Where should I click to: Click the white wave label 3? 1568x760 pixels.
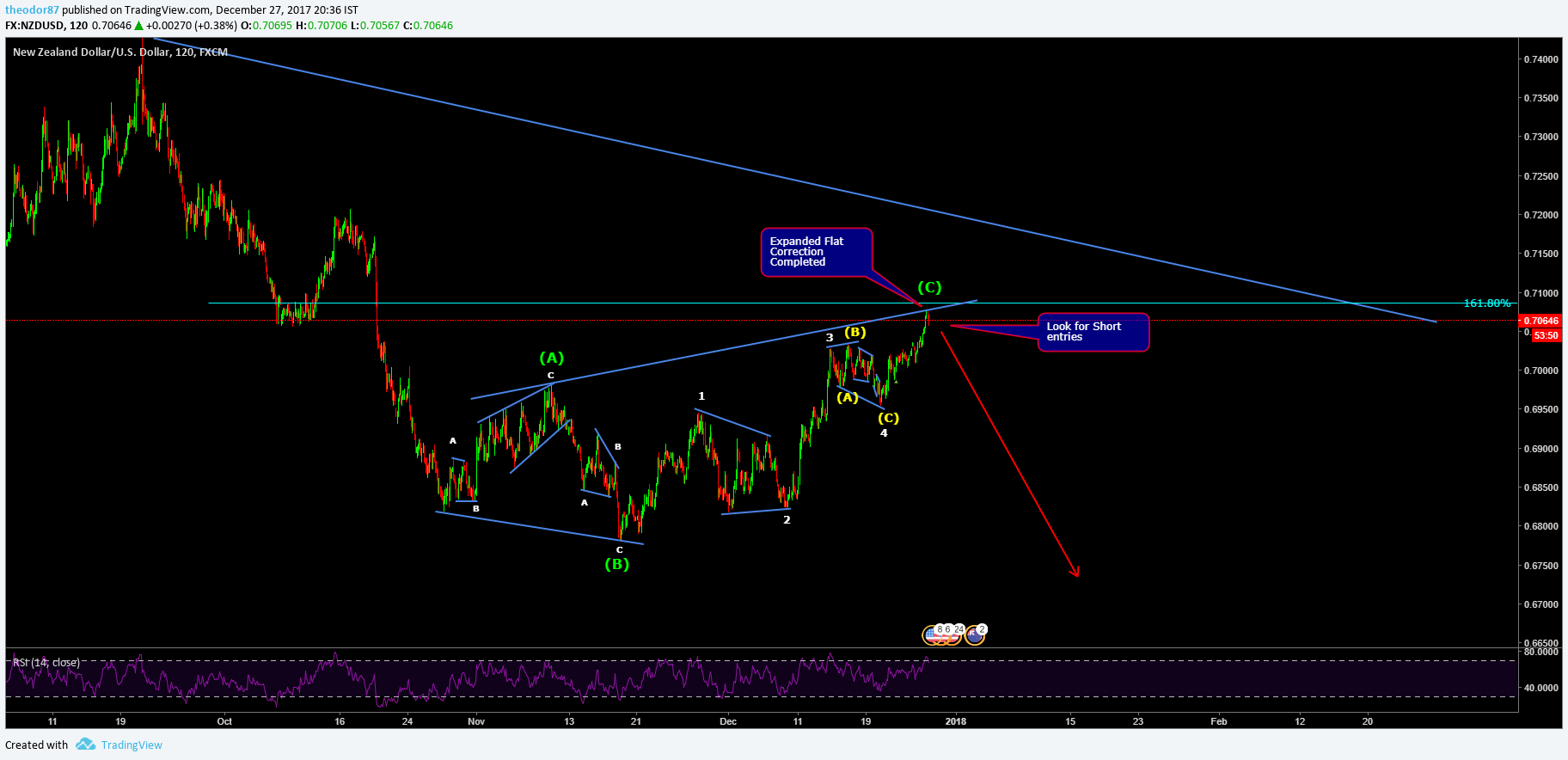click(830, 338)
